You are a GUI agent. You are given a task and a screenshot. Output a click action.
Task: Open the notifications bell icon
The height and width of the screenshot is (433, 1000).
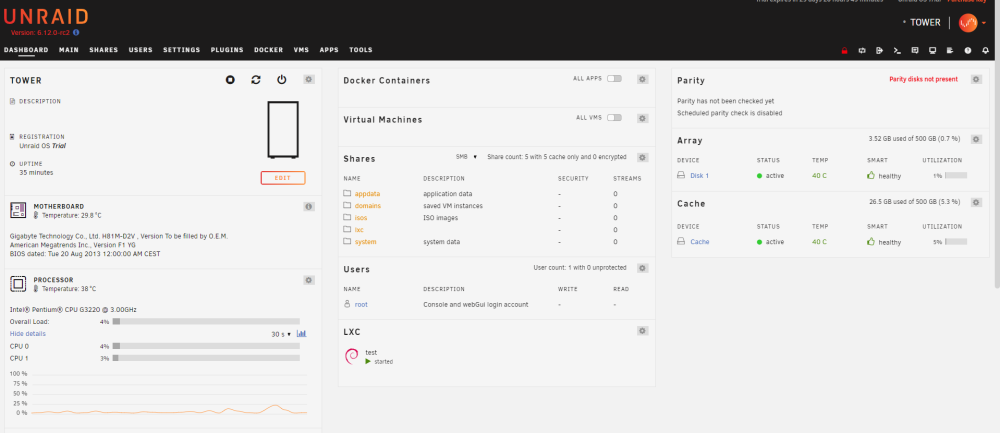985,50
